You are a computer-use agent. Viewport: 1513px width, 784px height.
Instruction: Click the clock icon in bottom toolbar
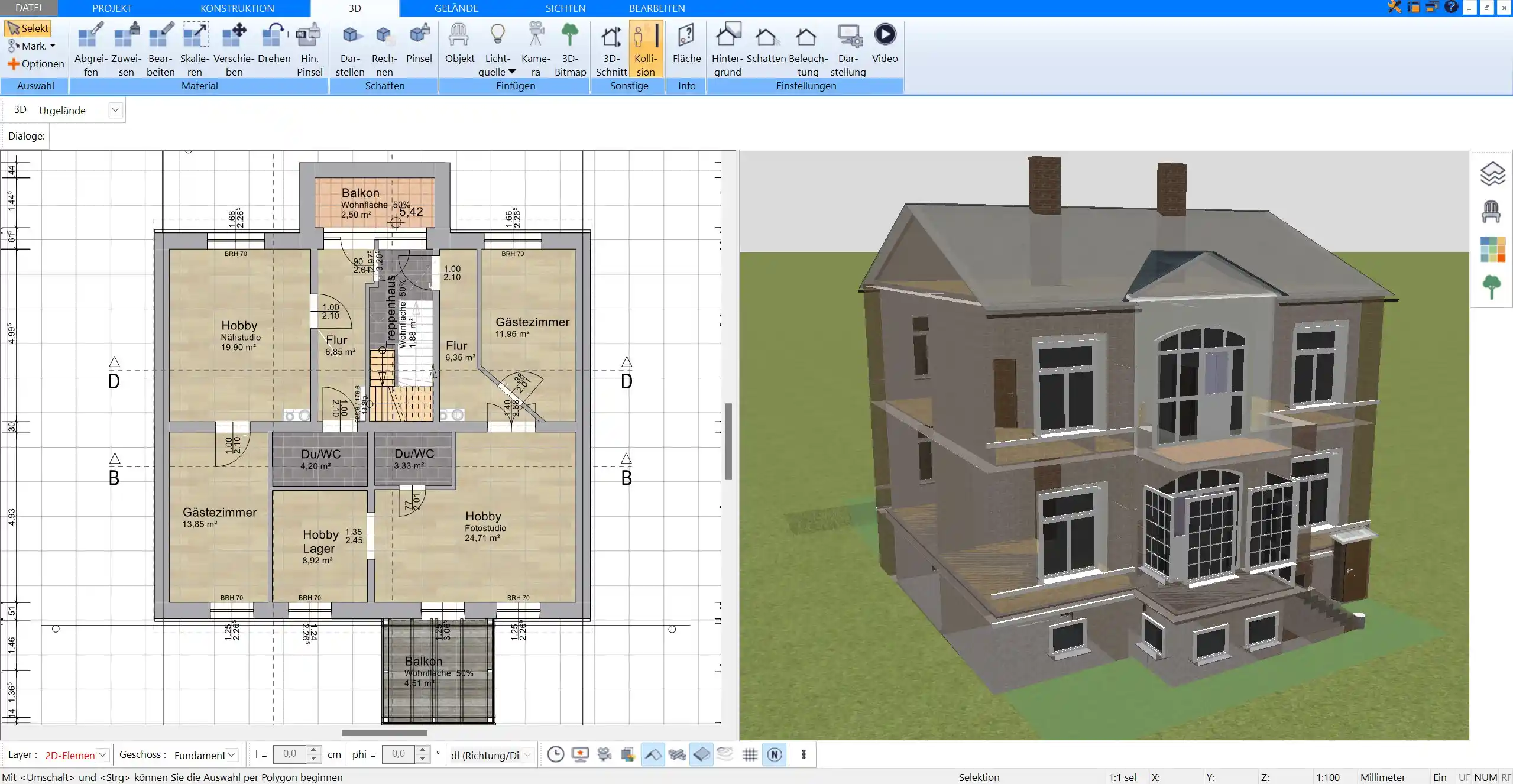(x=555, y=754)
